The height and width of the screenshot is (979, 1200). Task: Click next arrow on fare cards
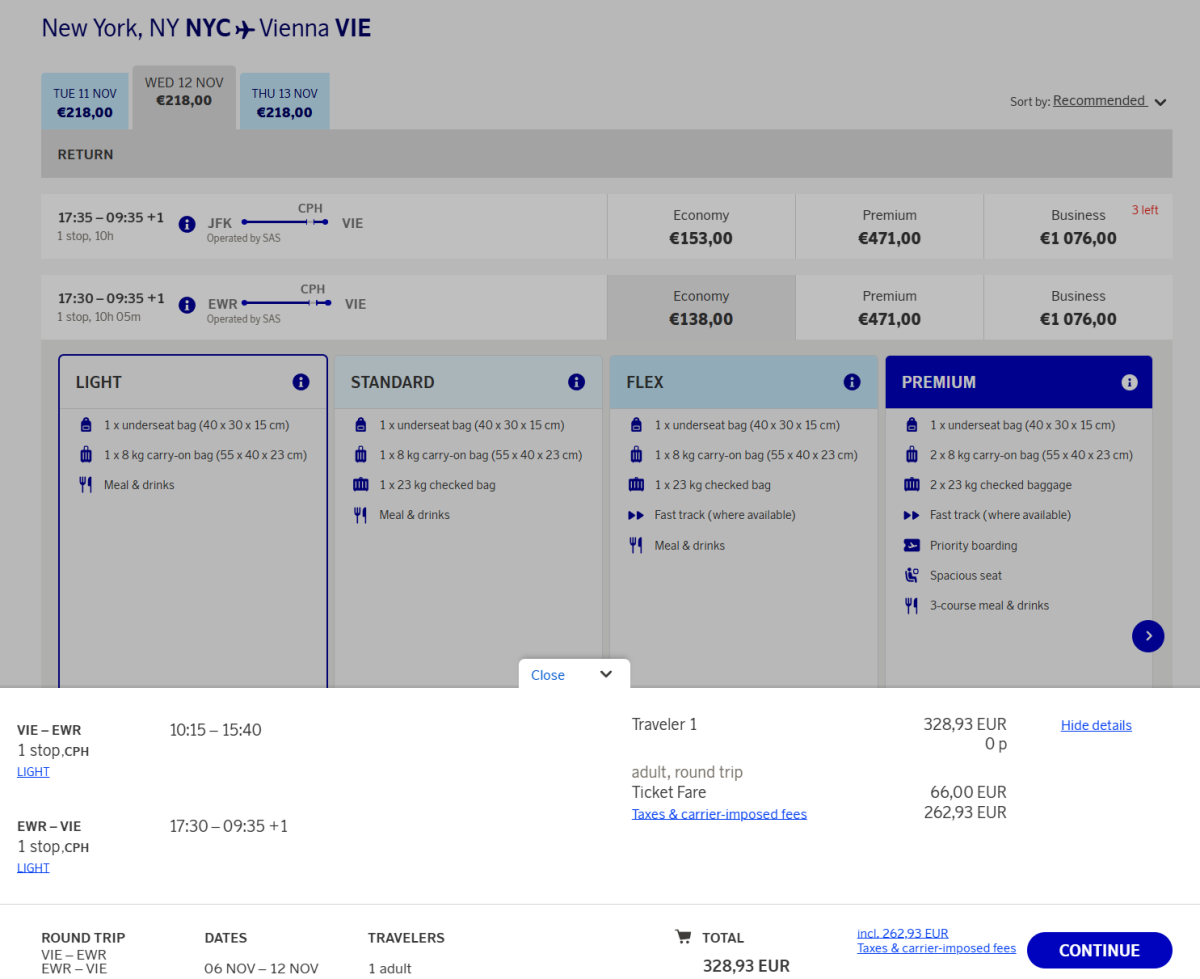(1148, 636)
